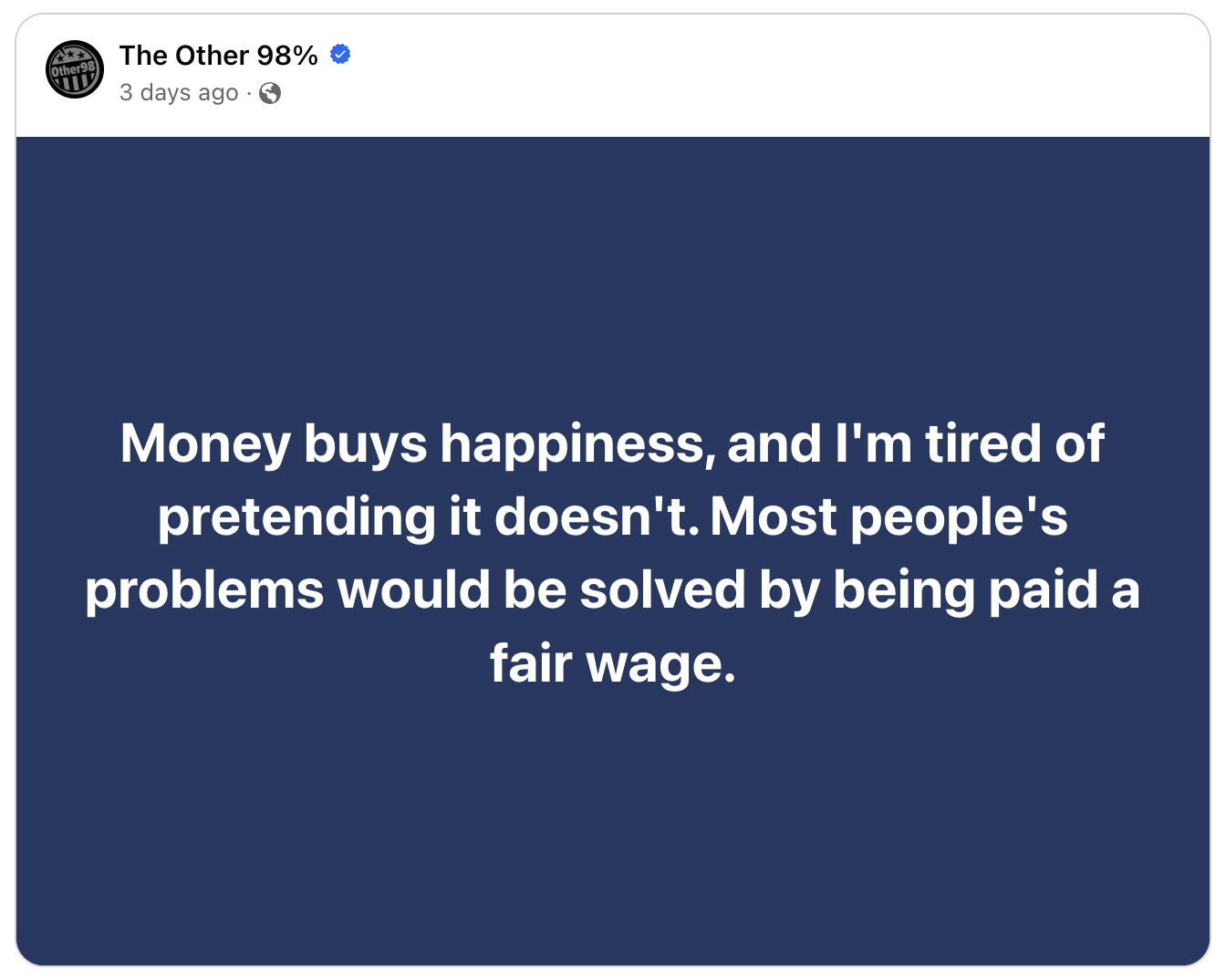Click the words "tired of" in post
Image resolution: width=1226 pixels, height=980 pixels.
coord(1014,443)
